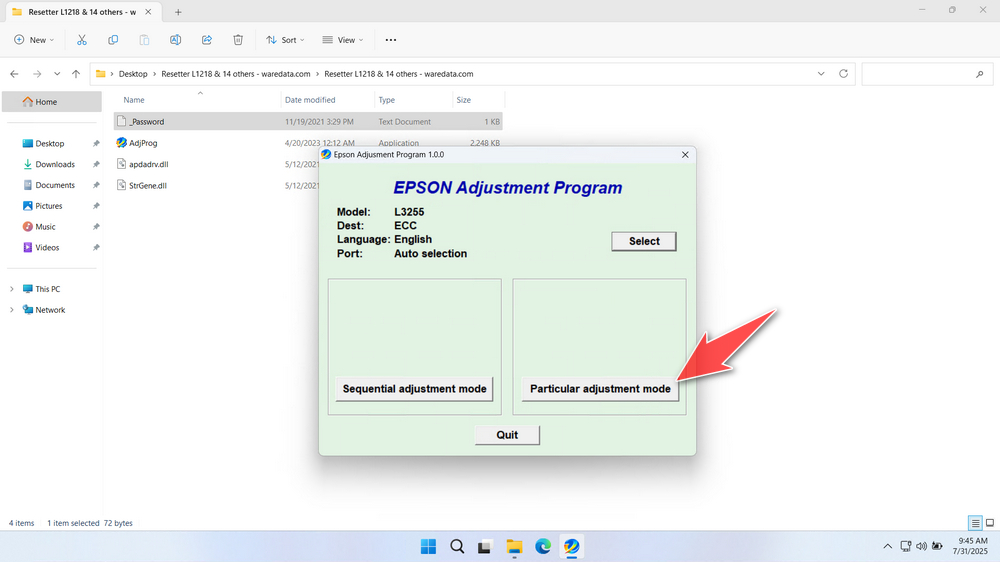Show hidden system tray icons
Image resolution: width=1000 pixels, height=562 pixels.
[887, 547]
